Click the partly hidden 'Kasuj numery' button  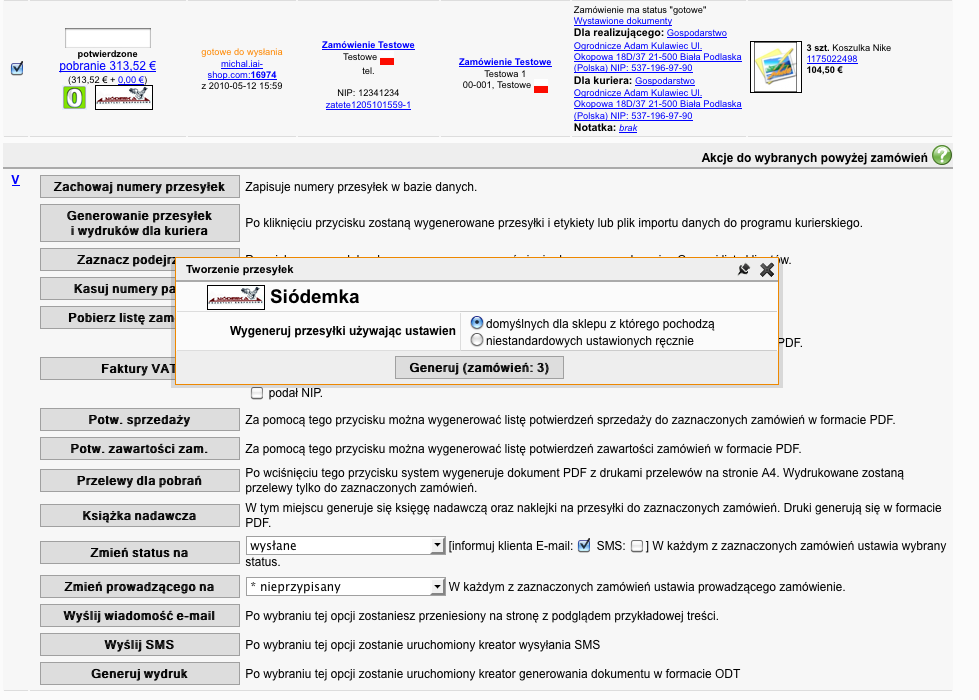tap(106, 288)
